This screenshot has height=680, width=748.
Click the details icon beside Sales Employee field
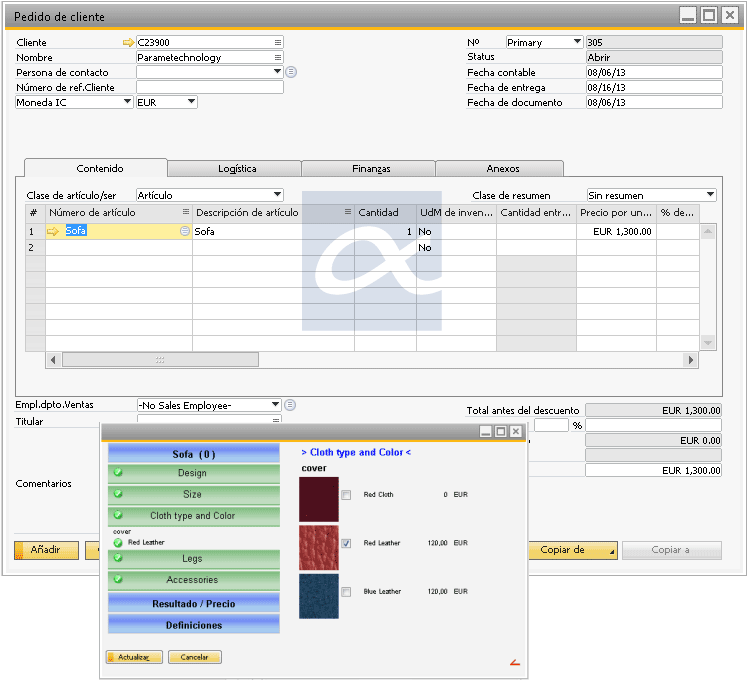(x=290, y=405)
